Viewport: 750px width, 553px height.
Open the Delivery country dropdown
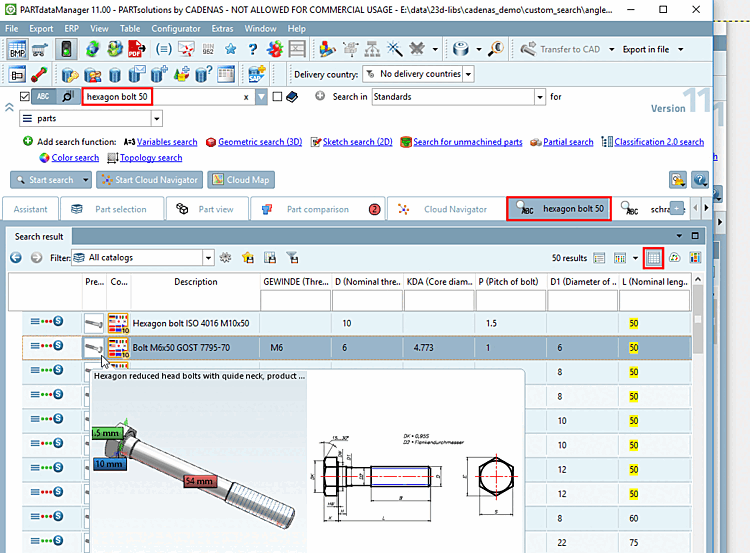pos(468,74)
